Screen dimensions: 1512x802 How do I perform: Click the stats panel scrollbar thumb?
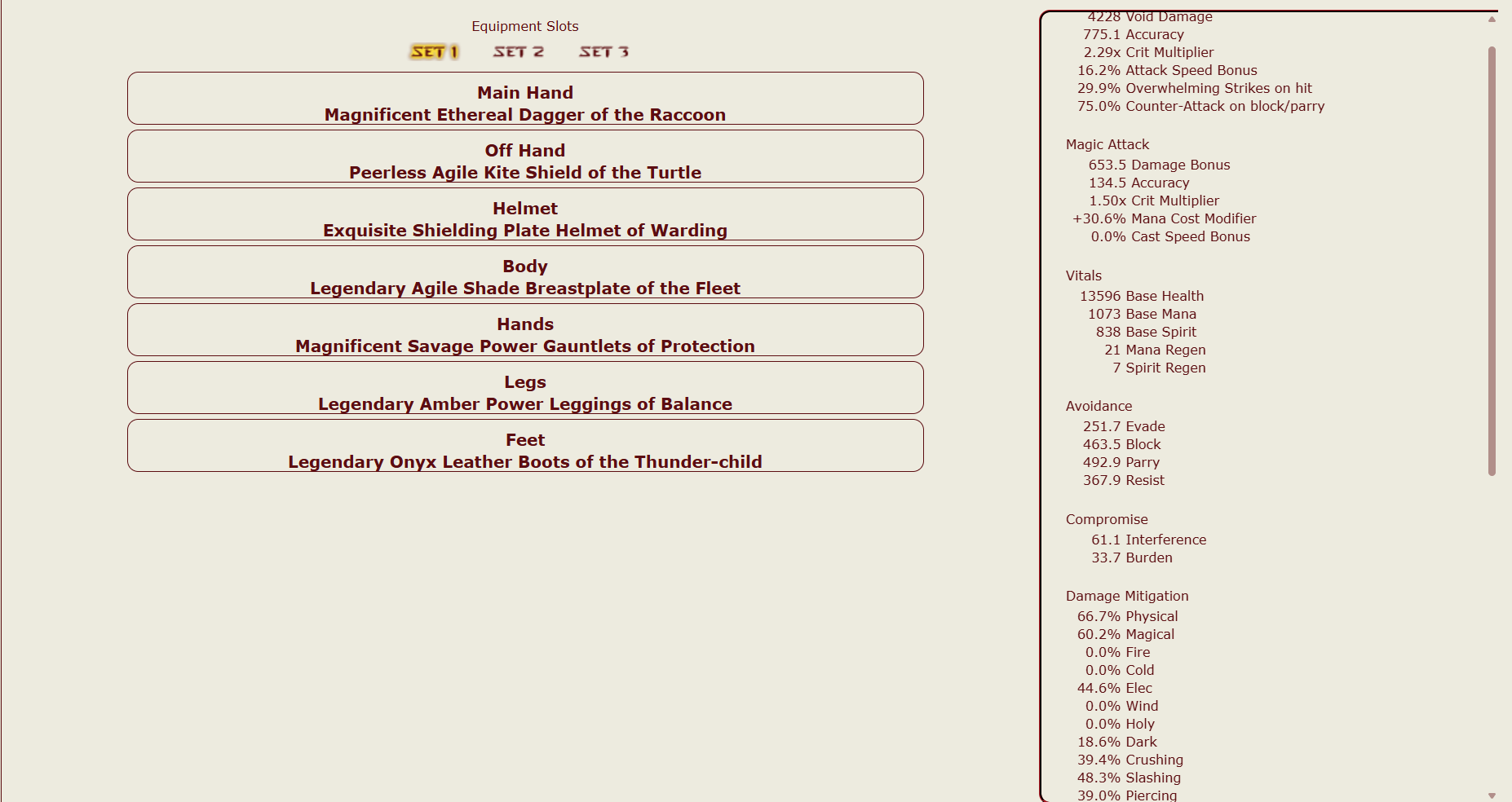1492,261
